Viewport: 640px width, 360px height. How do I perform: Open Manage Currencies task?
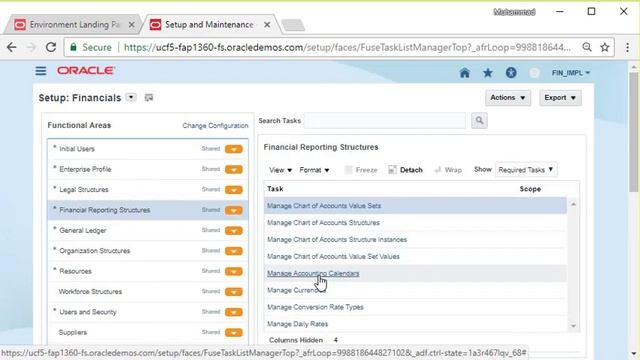coord(296,290)
